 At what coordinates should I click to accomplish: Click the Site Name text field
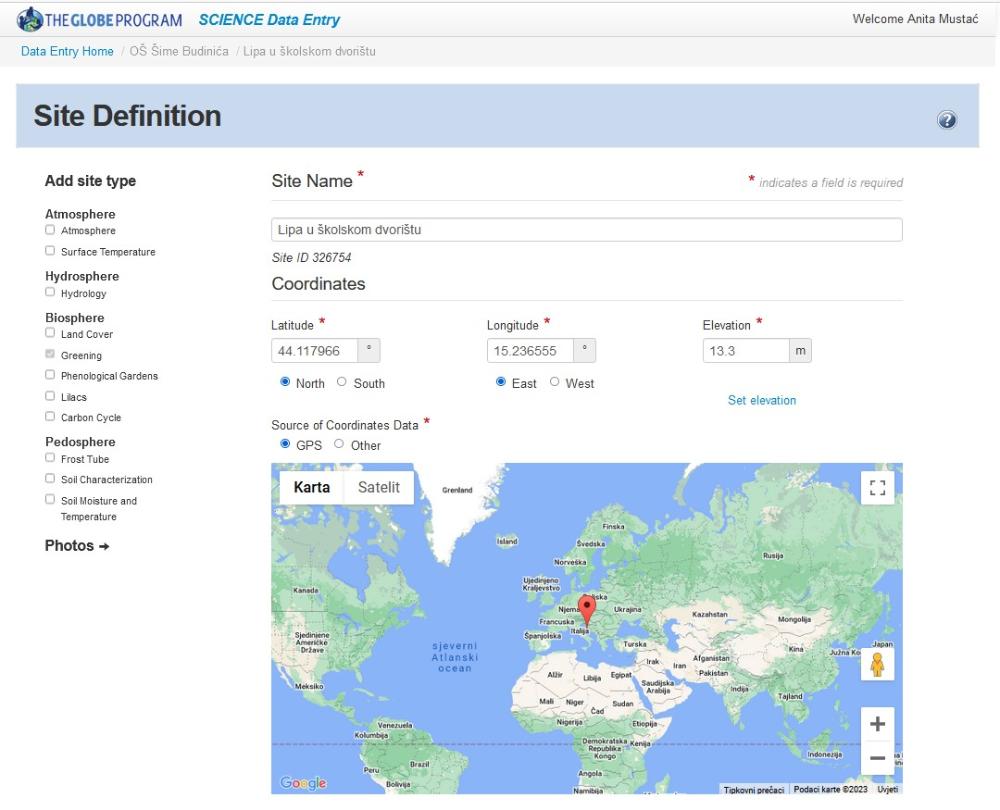click(x=587, y=230)
